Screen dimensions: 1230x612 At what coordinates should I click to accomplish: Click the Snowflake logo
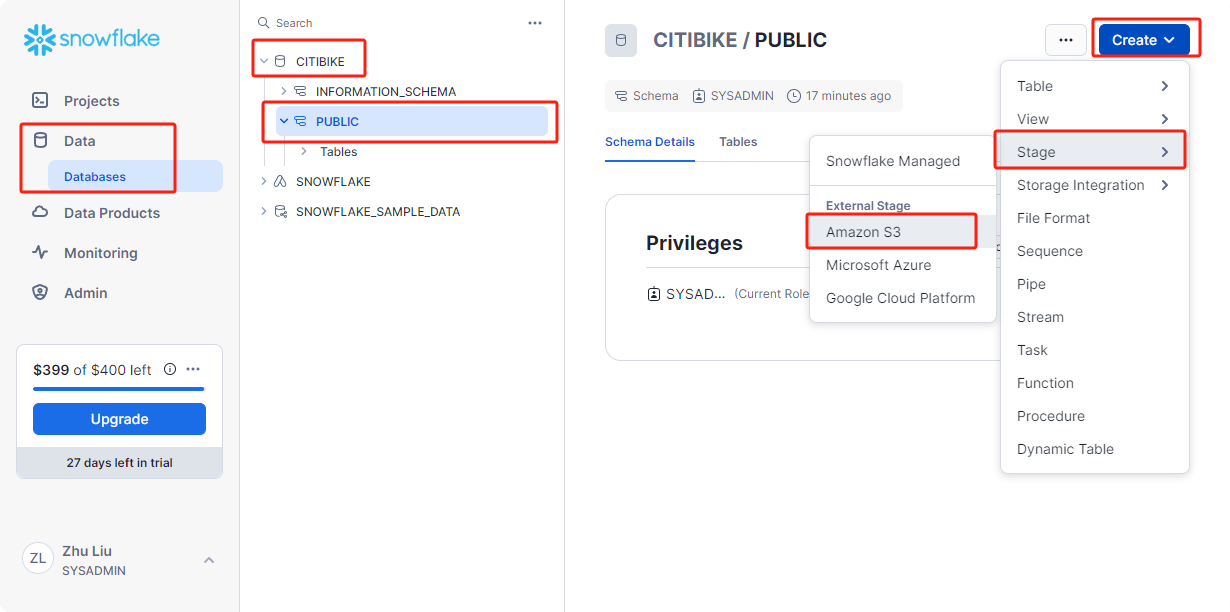[x=91, y=39]
